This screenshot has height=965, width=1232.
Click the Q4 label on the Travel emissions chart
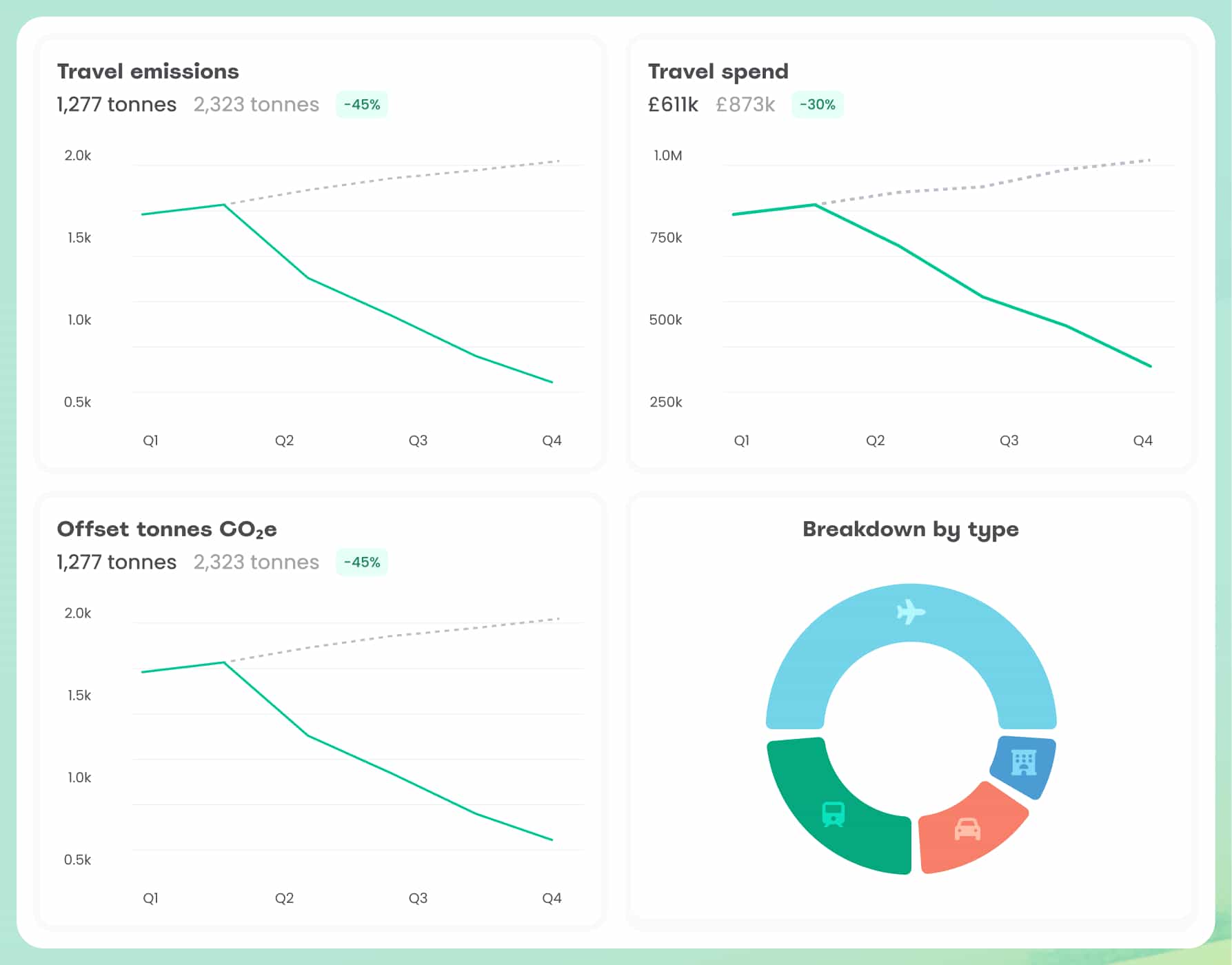(552, 440)
